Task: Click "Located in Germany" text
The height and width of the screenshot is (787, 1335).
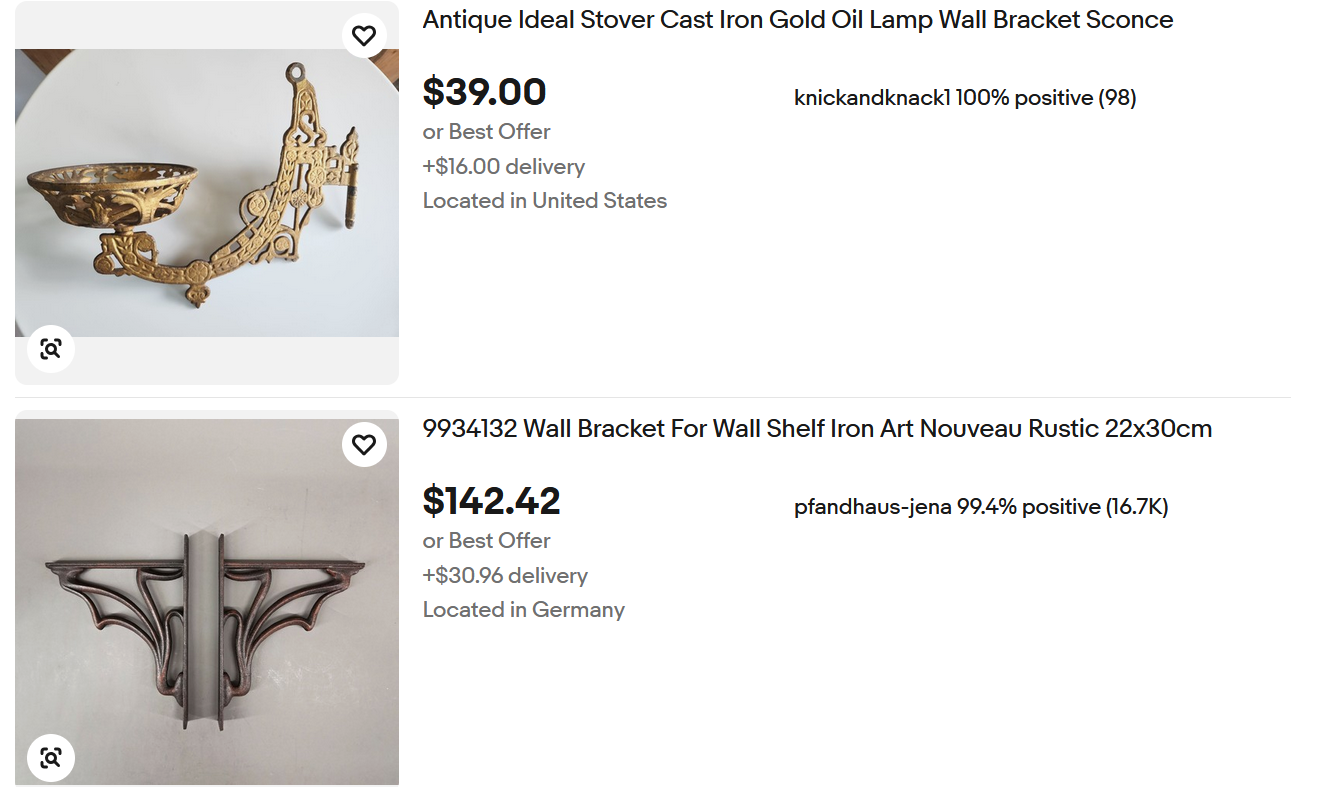Action: click(523, 610)
